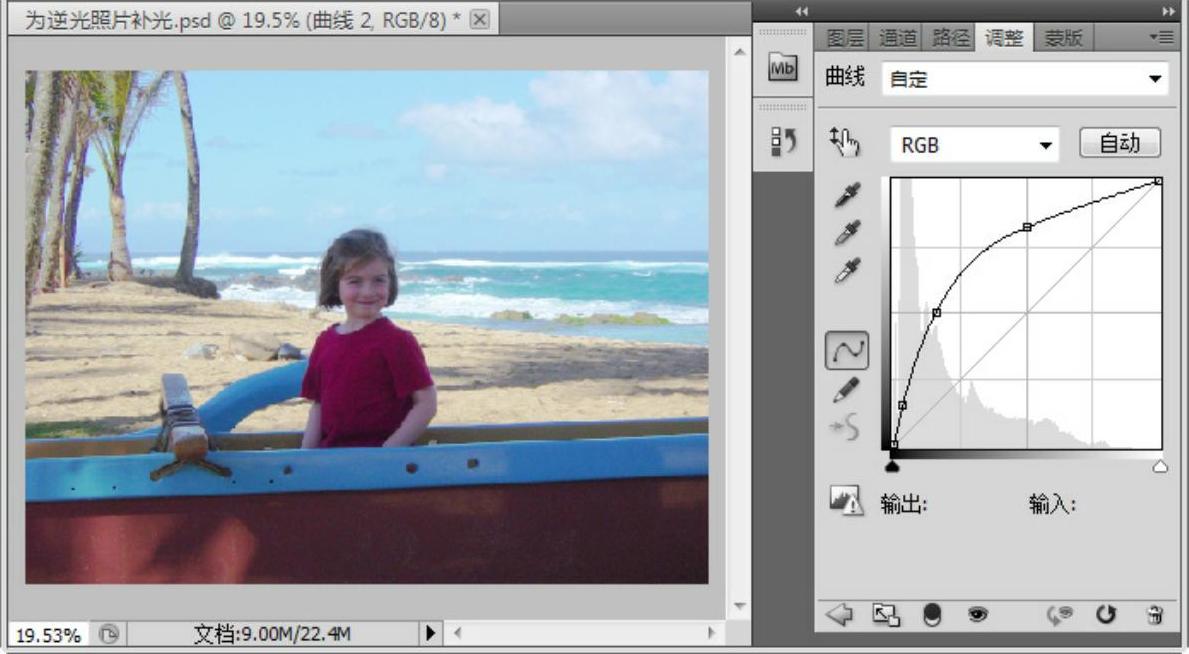Open the panel options flyout menu
This screenshot has height=654, width=1189.
click(x=1161, y=37)
